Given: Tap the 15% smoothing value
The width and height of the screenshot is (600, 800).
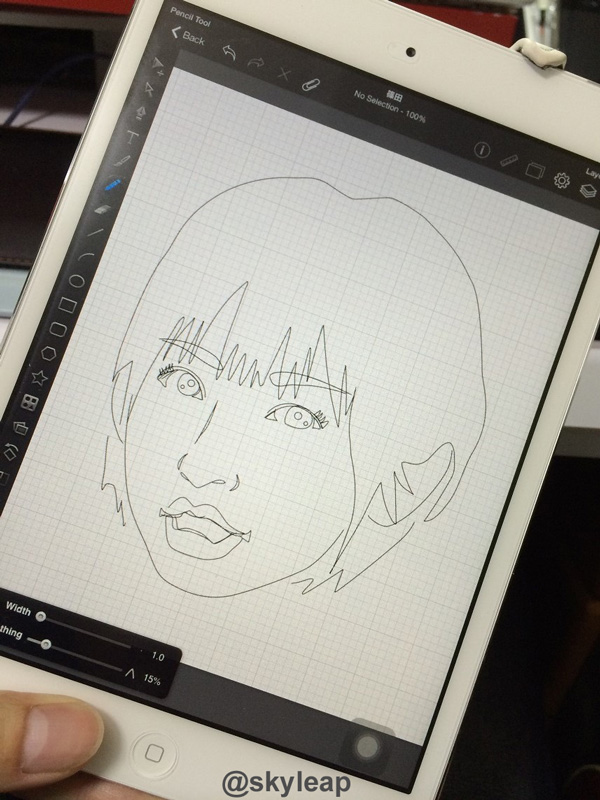Looking at the screenshot, I should (152, 680).
